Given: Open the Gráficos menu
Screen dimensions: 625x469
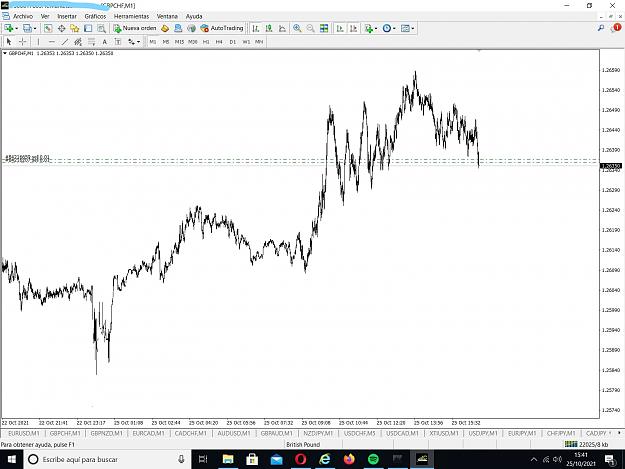Looking at the screenshot, I should pos(95,16).
